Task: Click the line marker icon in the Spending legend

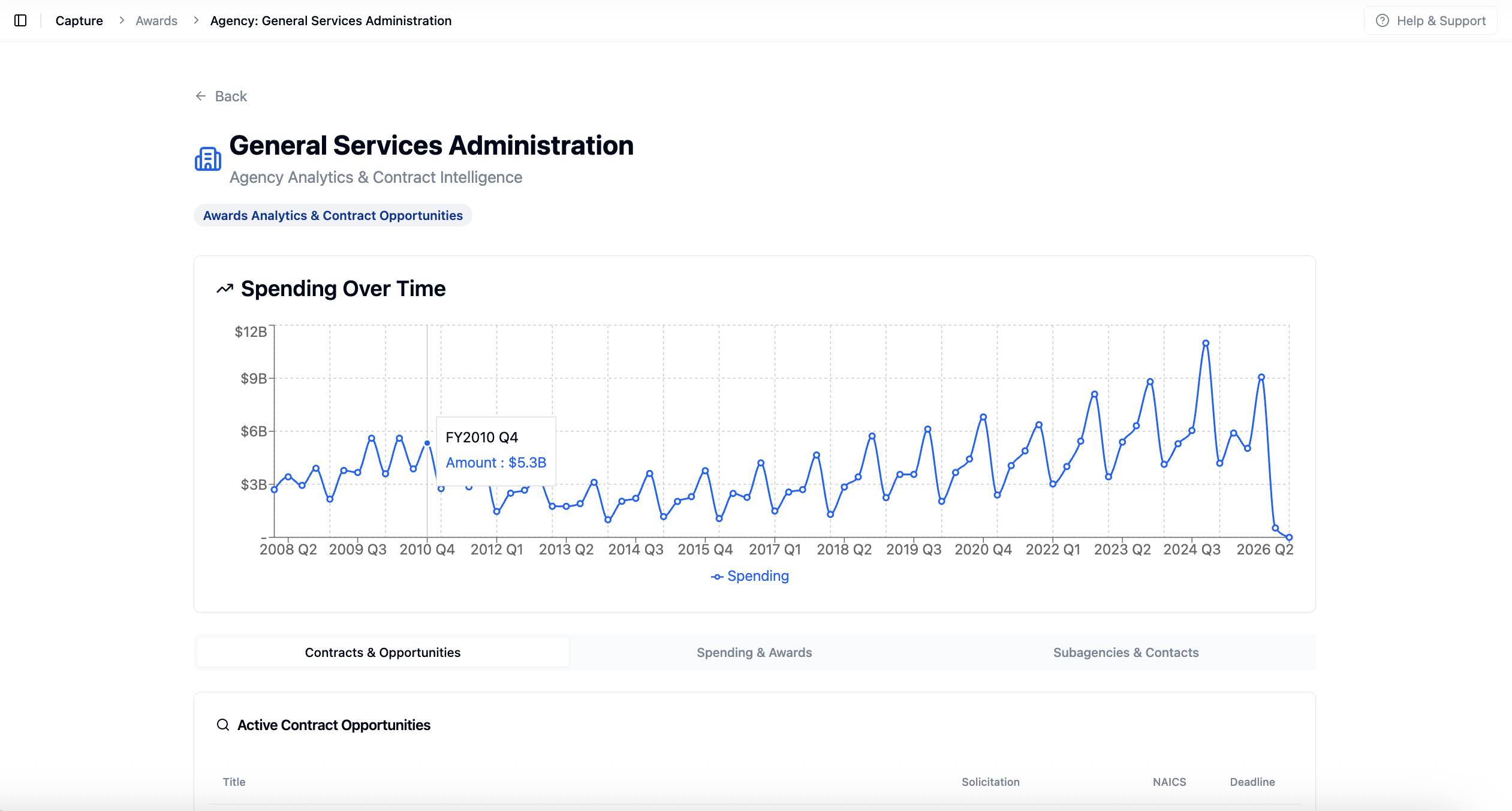Action: 717,576
